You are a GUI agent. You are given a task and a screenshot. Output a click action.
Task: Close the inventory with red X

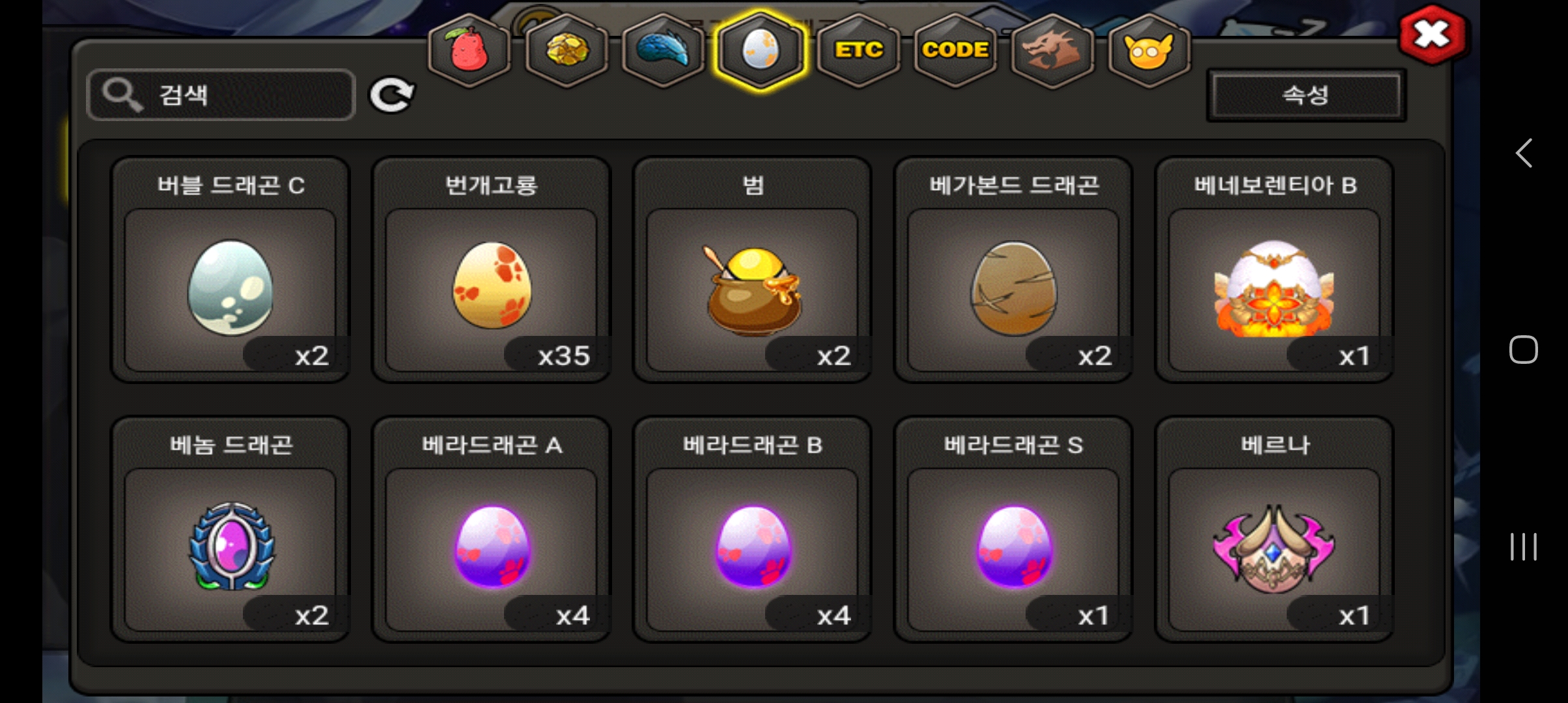[1431, 34]
